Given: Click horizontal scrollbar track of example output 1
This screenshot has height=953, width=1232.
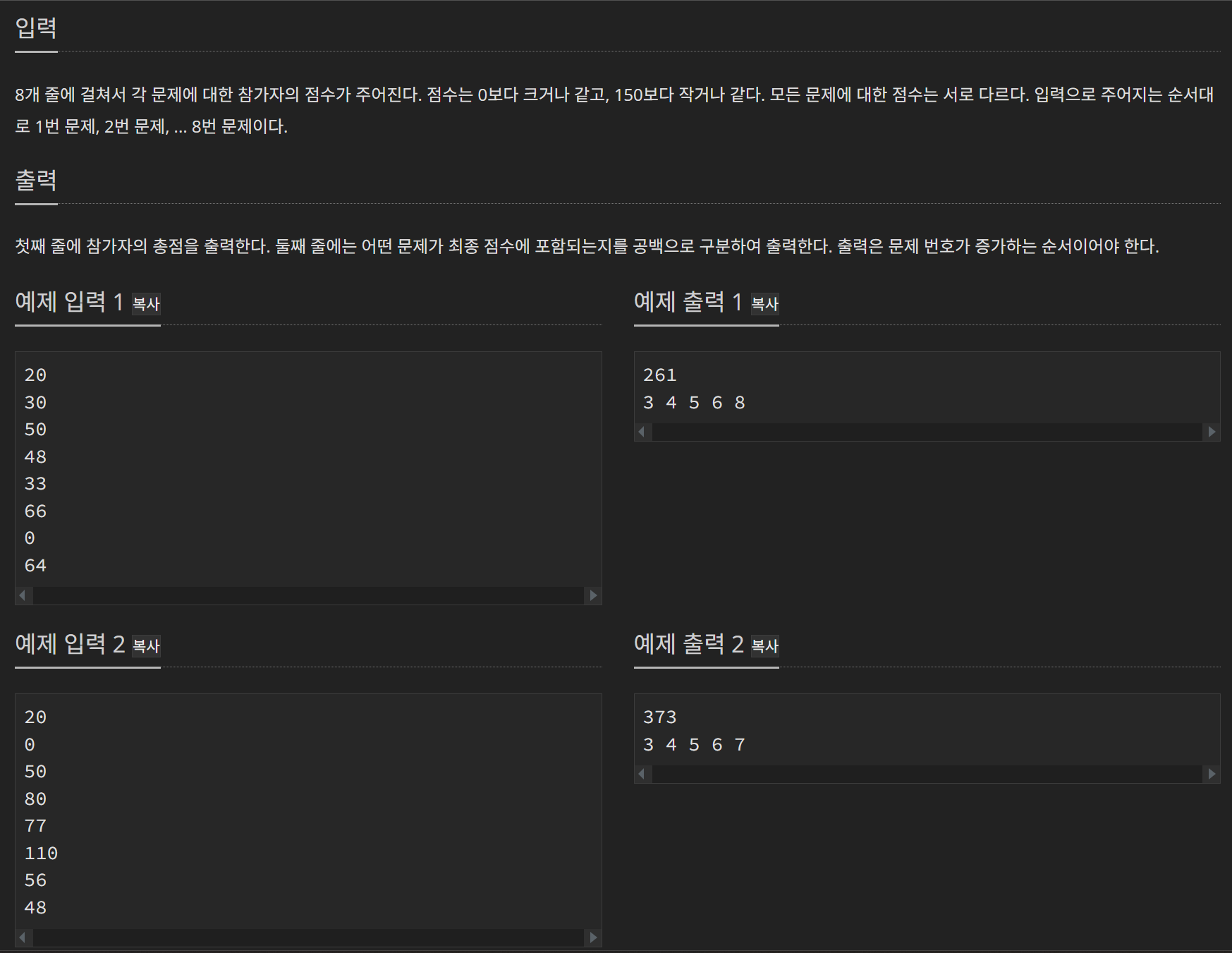Looking at the screenshot, I should point(927,432).
